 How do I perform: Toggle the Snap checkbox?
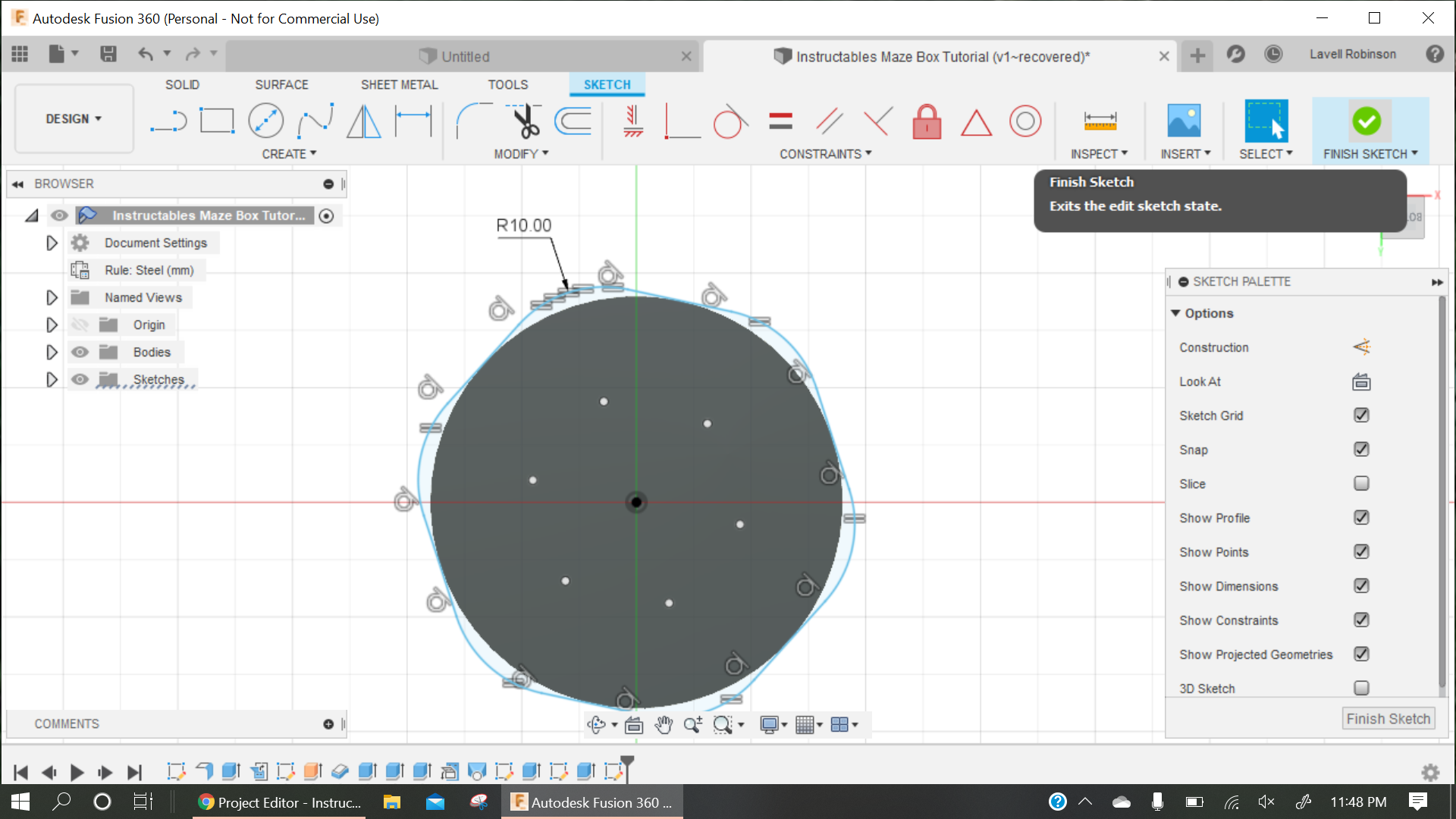coord(1361,450)
